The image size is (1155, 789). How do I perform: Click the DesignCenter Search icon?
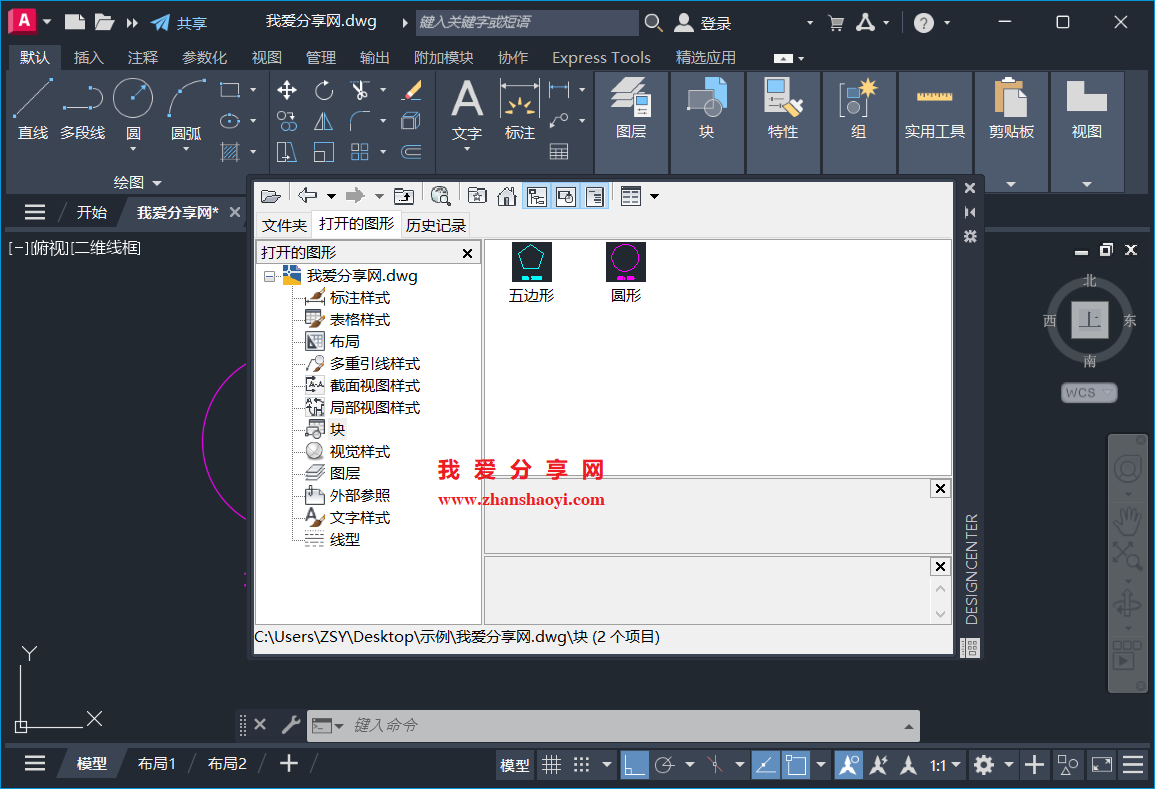(440, 196)
